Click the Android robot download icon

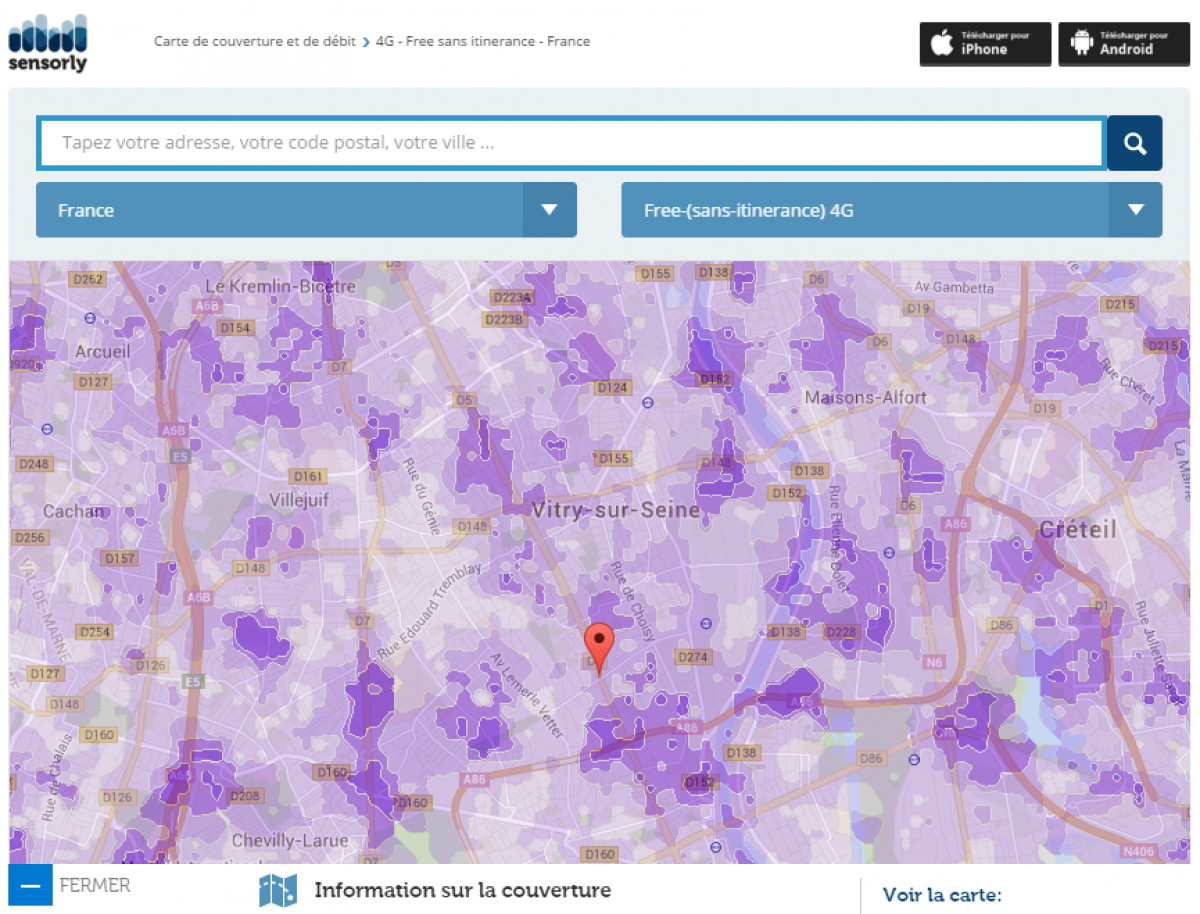click(1080, 43)
